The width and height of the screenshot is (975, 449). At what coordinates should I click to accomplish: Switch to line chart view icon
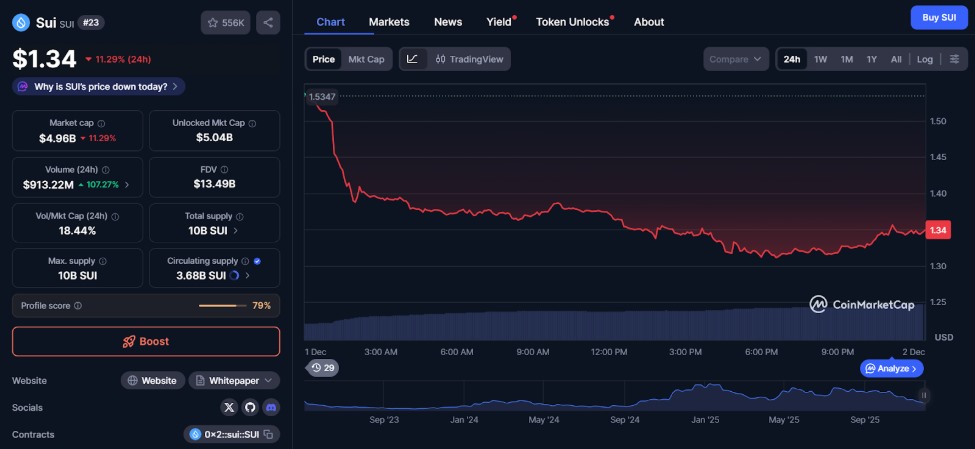click(x=412, y=59)
